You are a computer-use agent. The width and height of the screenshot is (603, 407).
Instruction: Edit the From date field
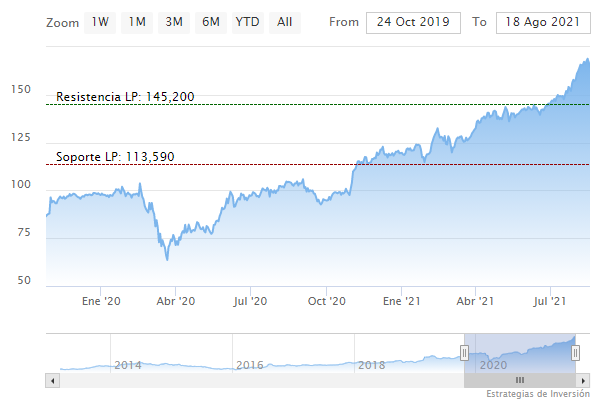[x=414, y=22]
